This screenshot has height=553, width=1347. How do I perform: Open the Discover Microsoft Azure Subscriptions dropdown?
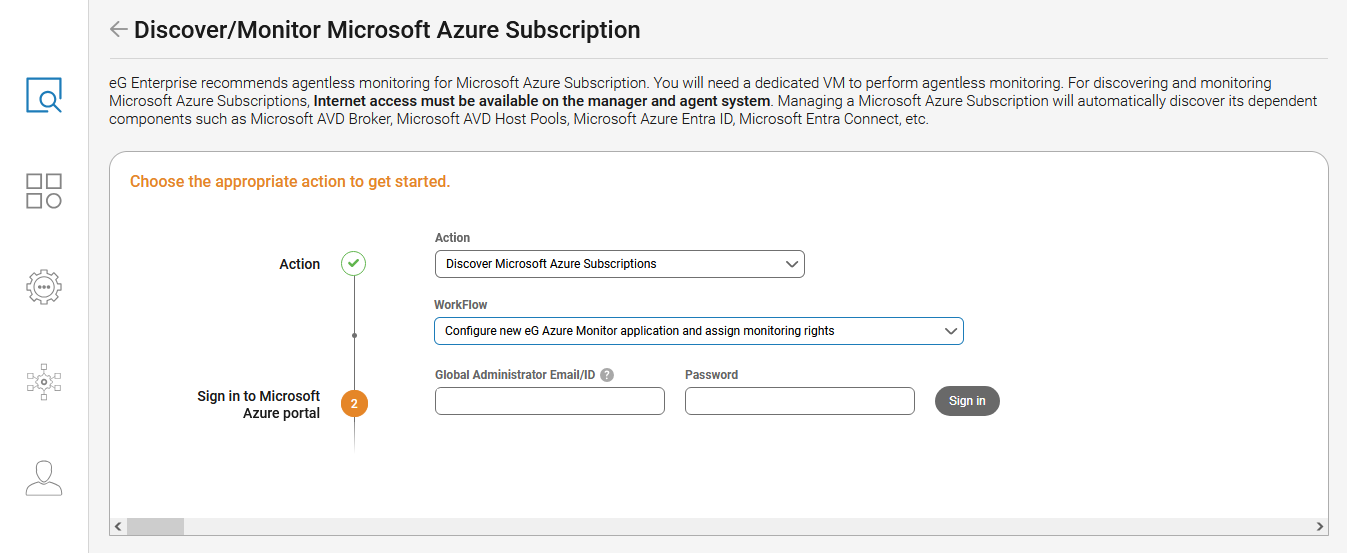click(x=619, y=264)
